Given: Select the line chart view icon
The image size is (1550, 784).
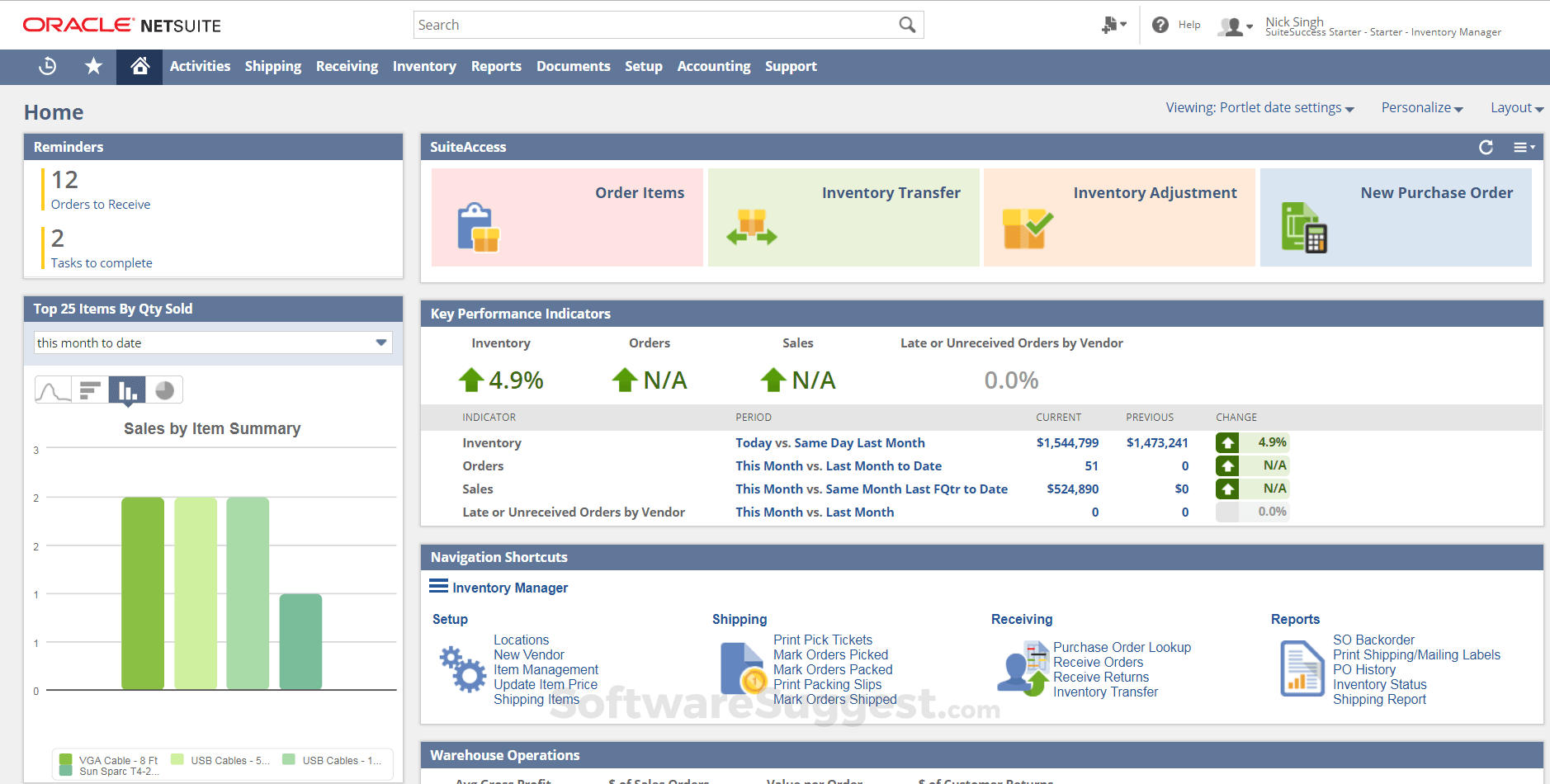Looking at the screenshot, I should [x=53, y=390].
